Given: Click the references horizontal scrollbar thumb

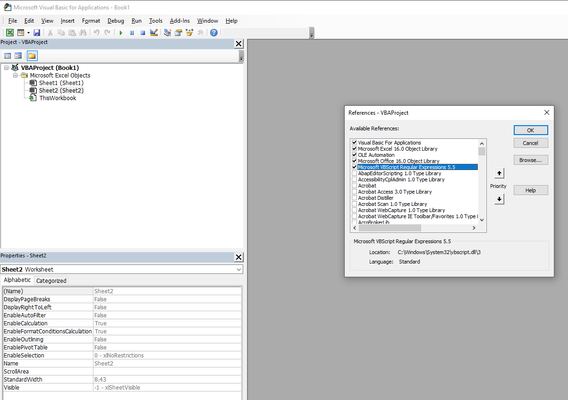Looking at the screenshot, I should [x=390, y=228].
